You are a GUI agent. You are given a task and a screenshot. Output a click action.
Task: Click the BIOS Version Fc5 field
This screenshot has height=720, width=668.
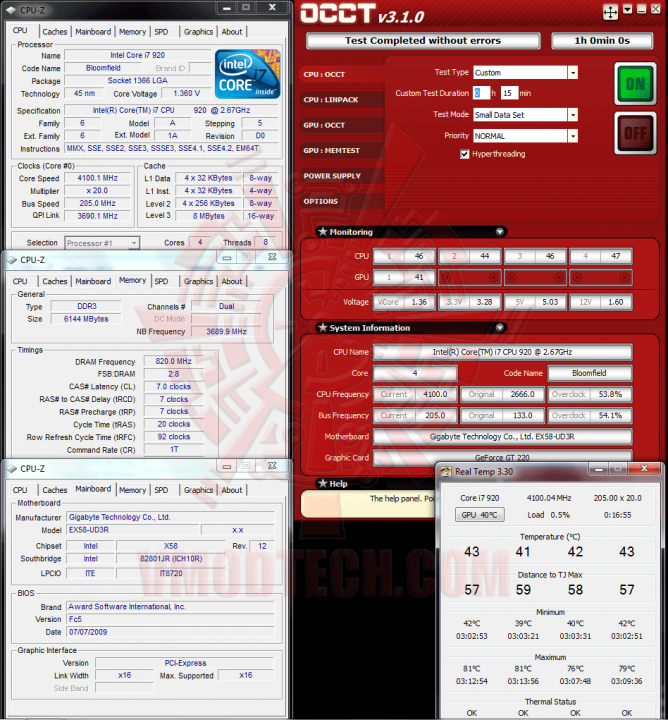pyautogui.click(x=170, y=619)
